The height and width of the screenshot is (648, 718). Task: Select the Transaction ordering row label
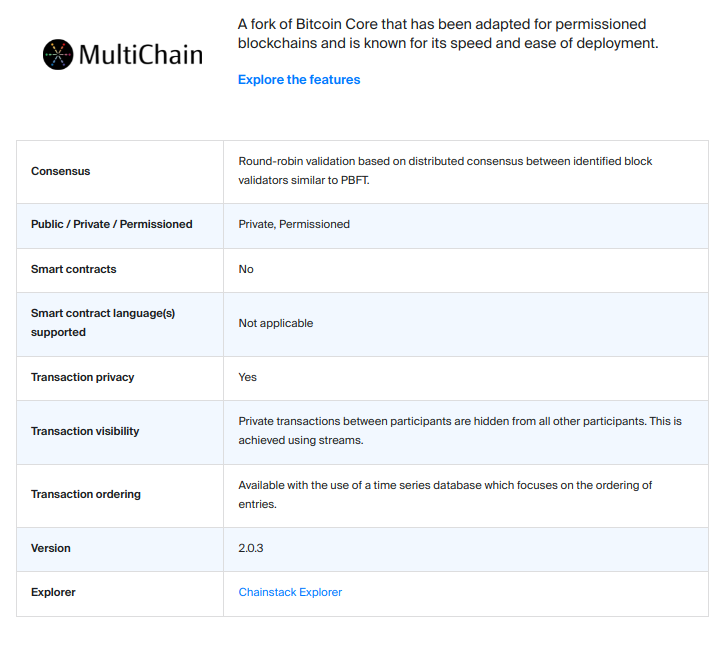(x=85, y=494)
